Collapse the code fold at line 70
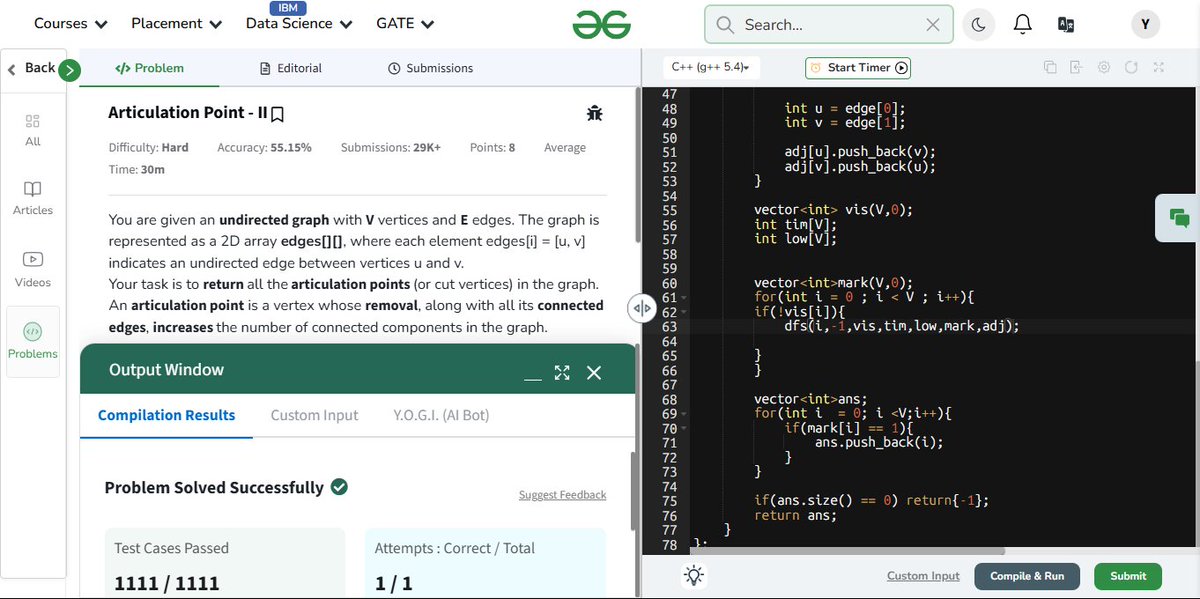The width and height of the screenshot is (1200, 599). point(686,429)
